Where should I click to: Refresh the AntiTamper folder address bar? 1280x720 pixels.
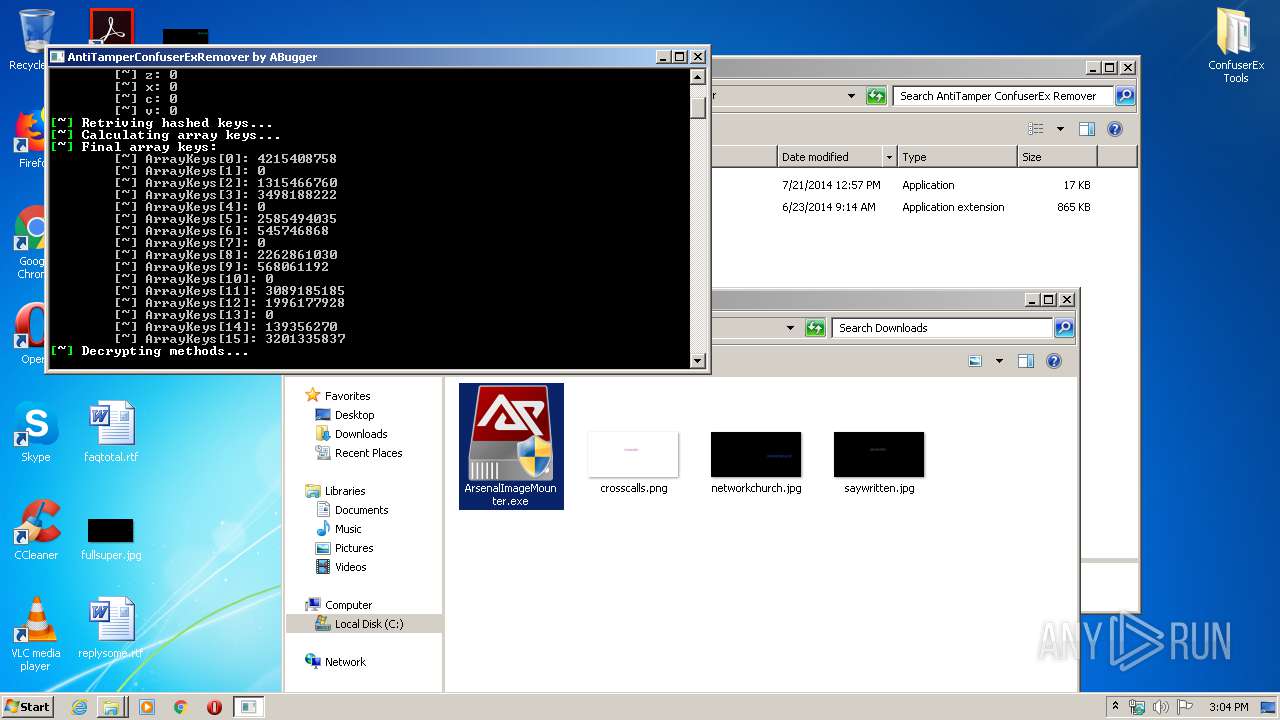coord(876,96)
